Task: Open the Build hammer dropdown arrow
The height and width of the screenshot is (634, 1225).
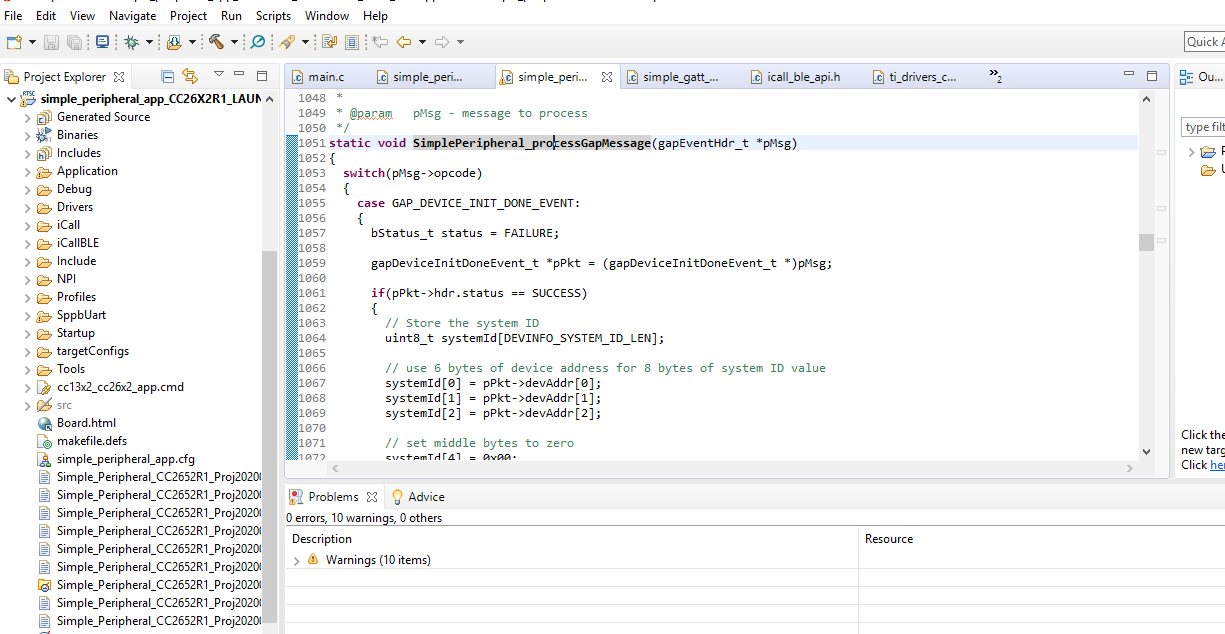Action: click(x=234, y=42)
